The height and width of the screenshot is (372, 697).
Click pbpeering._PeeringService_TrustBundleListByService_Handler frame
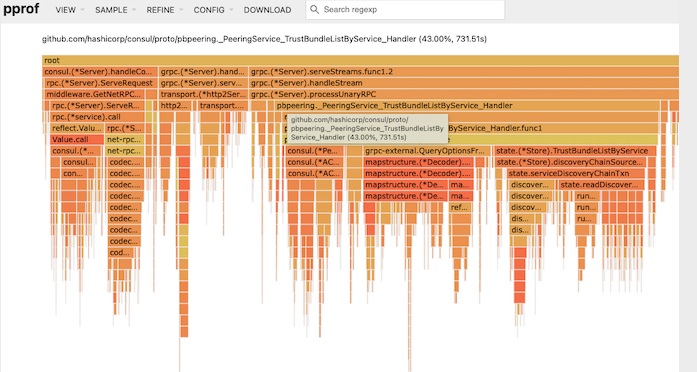tap(467, 106)
